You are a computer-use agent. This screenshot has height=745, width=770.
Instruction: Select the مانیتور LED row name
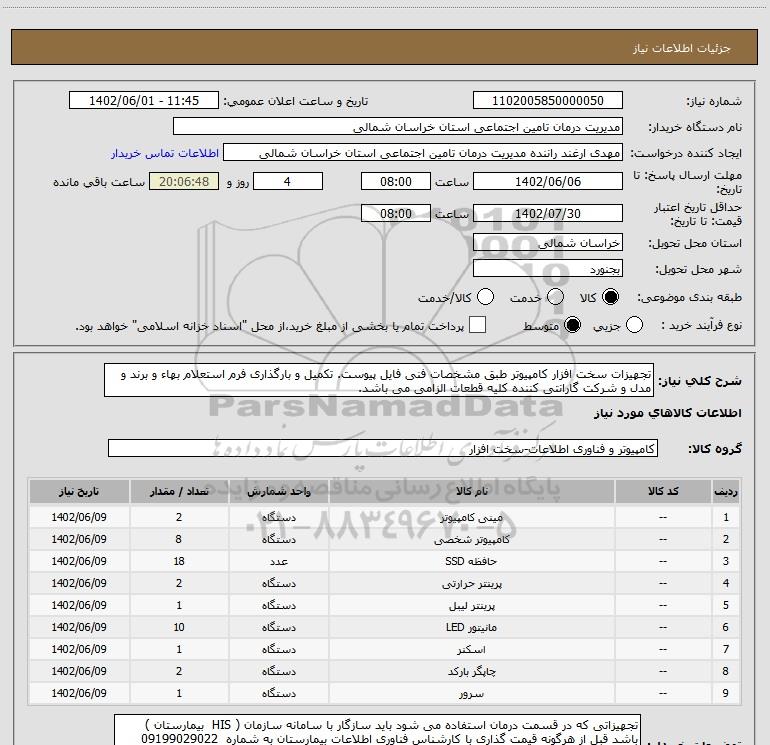point(471,627)
